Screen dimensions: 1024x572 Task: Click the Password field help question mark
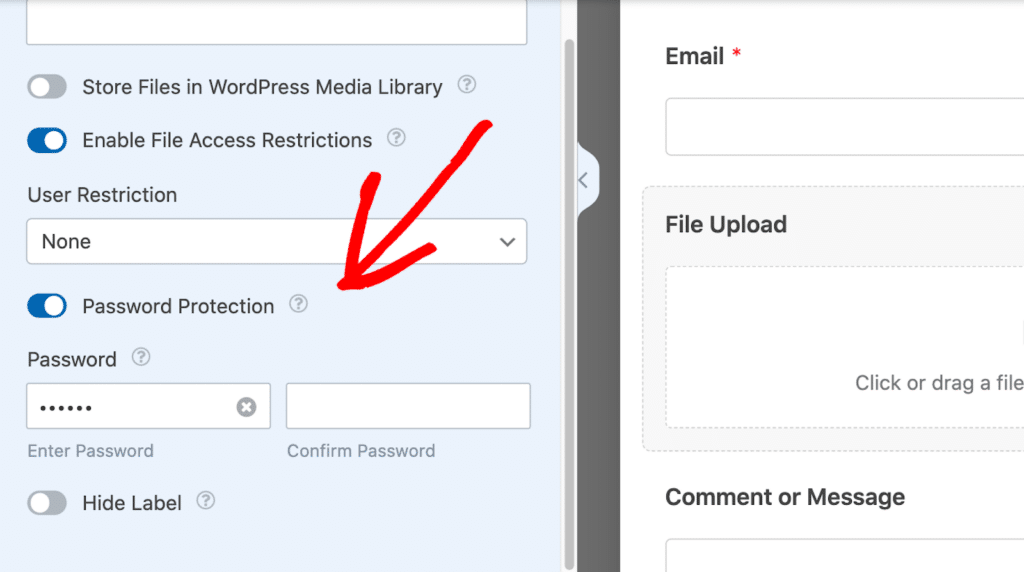click(x=141, y=357)
